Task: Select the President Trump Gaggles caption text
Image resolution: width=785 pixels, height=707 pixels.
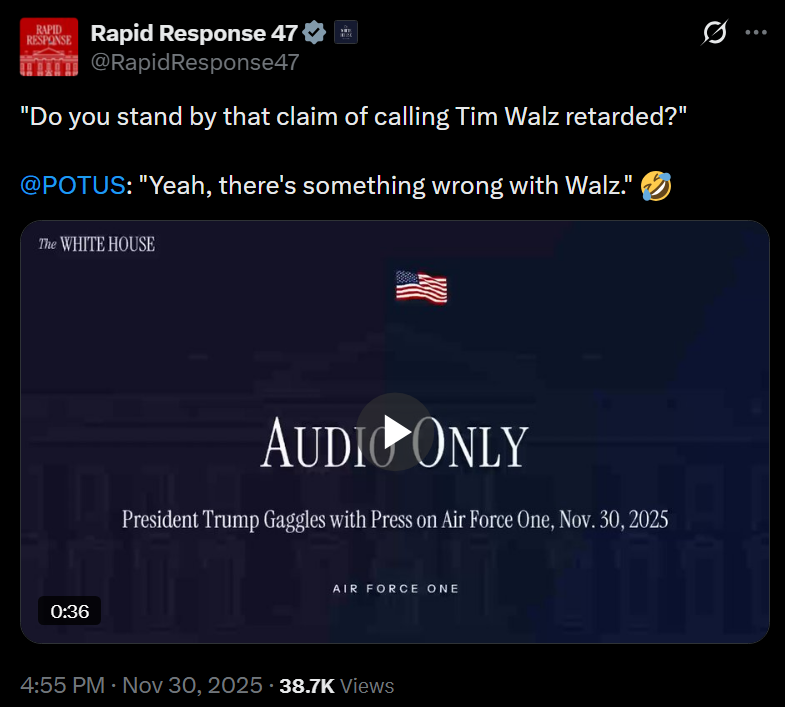Action: (395, 519)
